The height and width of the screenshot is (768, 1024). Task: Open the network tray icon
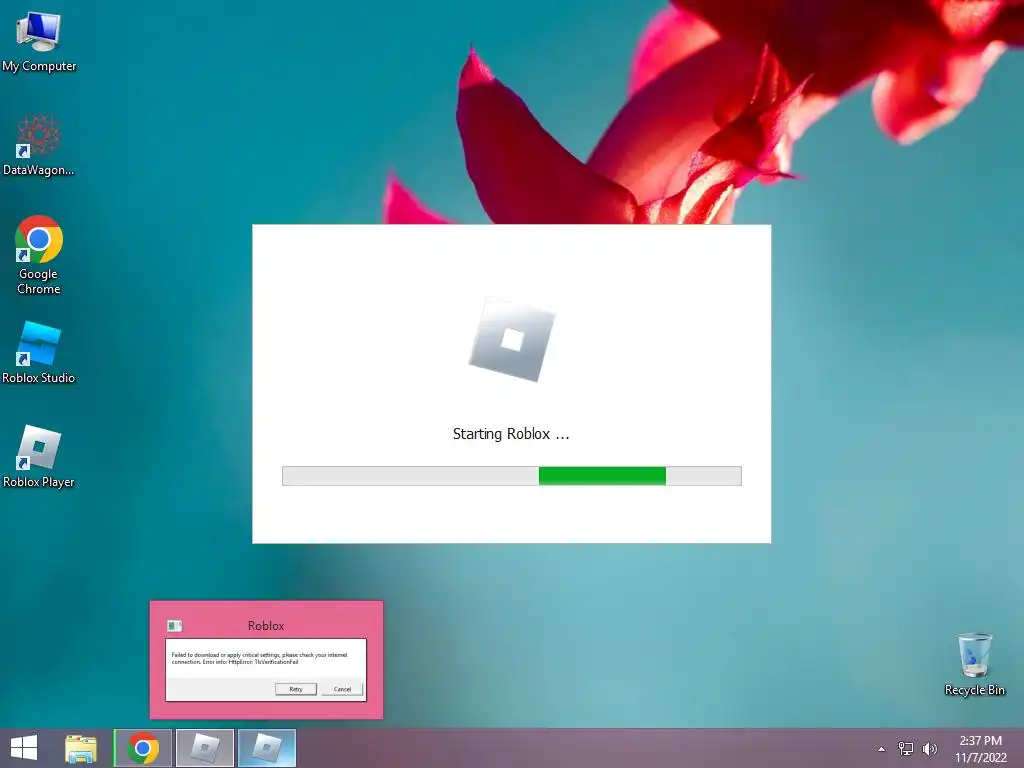(x=906, y=748)
